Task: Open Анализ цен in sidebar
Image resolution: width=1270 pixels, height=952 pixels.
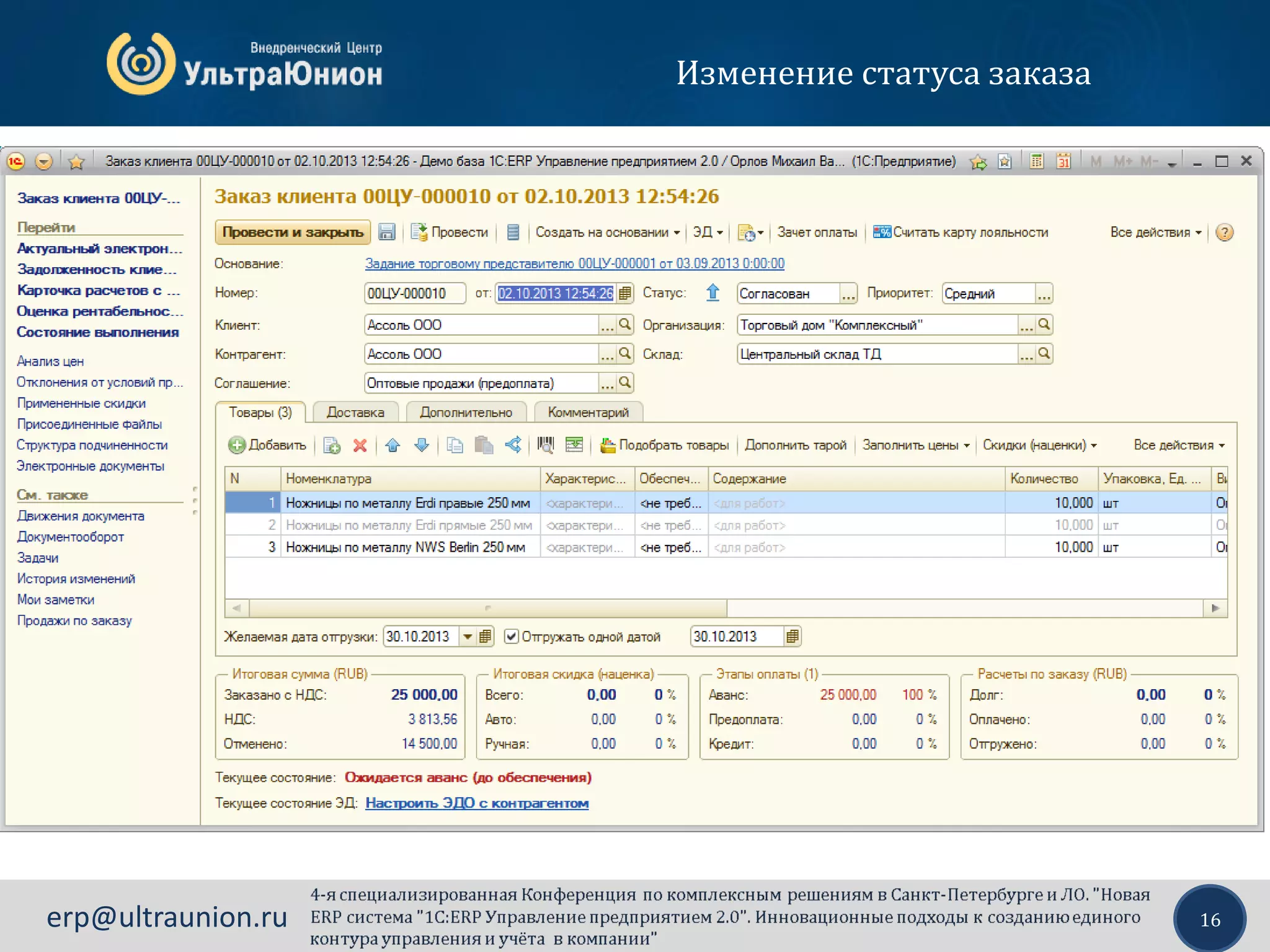Action: point(50,361)
